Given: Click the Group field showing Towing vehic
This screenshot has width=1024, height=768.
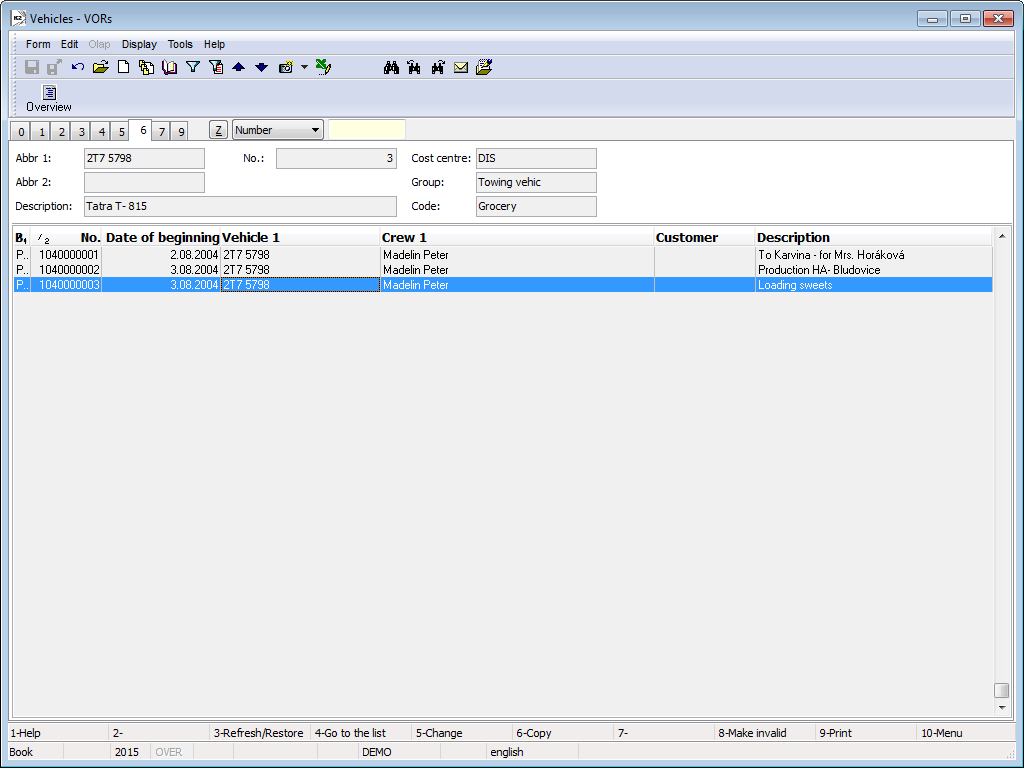Looking at the screenshot, I should 536,182.
